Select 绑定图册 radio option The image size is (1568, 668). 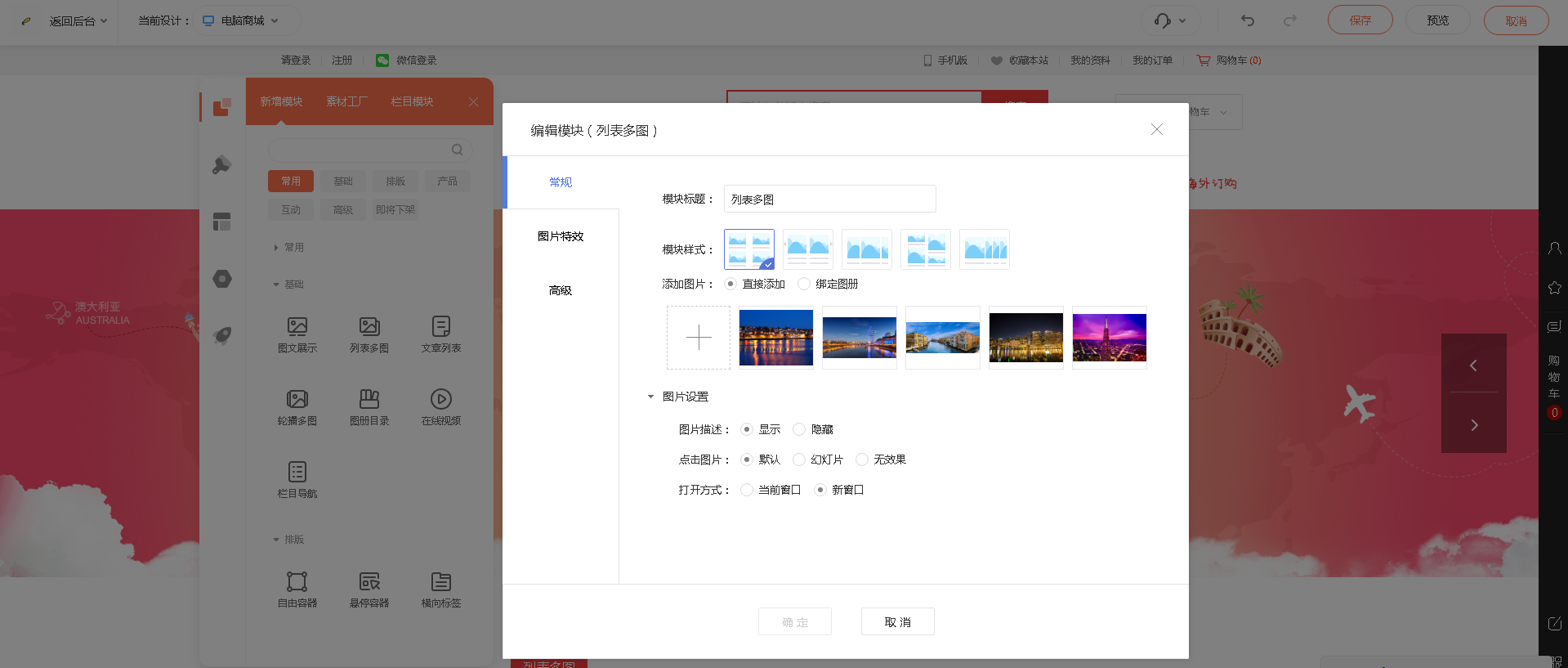click(x=804, y=284)
